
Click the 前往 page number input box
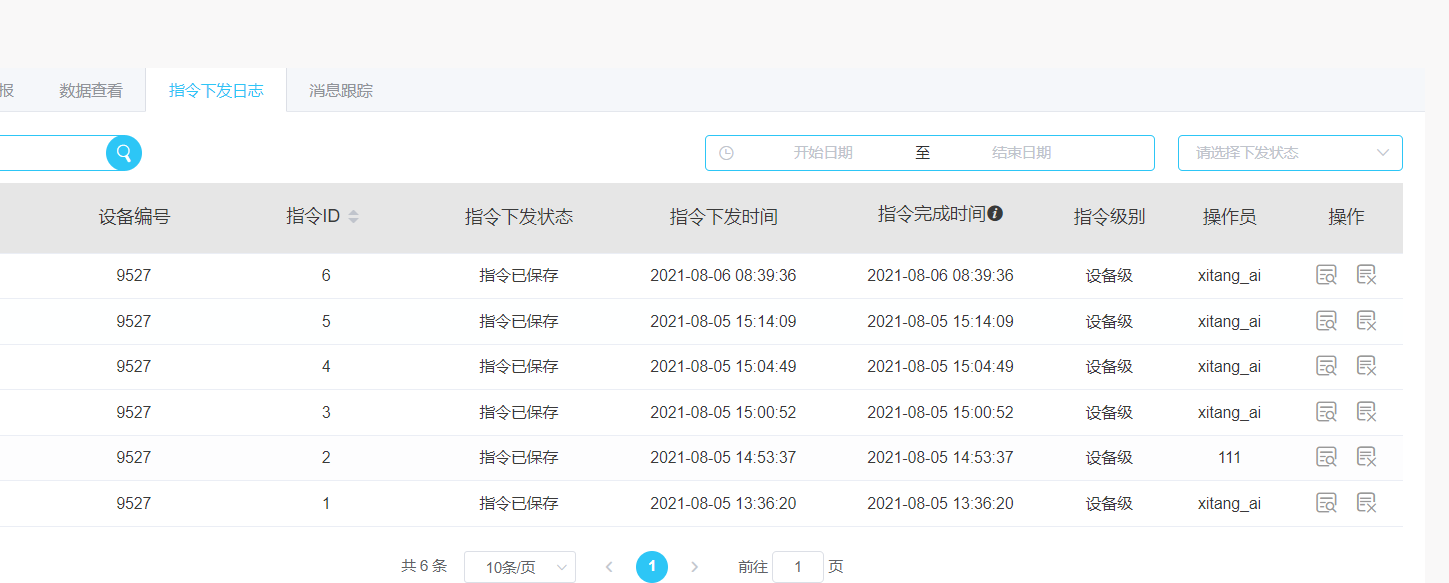click(798, 566)
